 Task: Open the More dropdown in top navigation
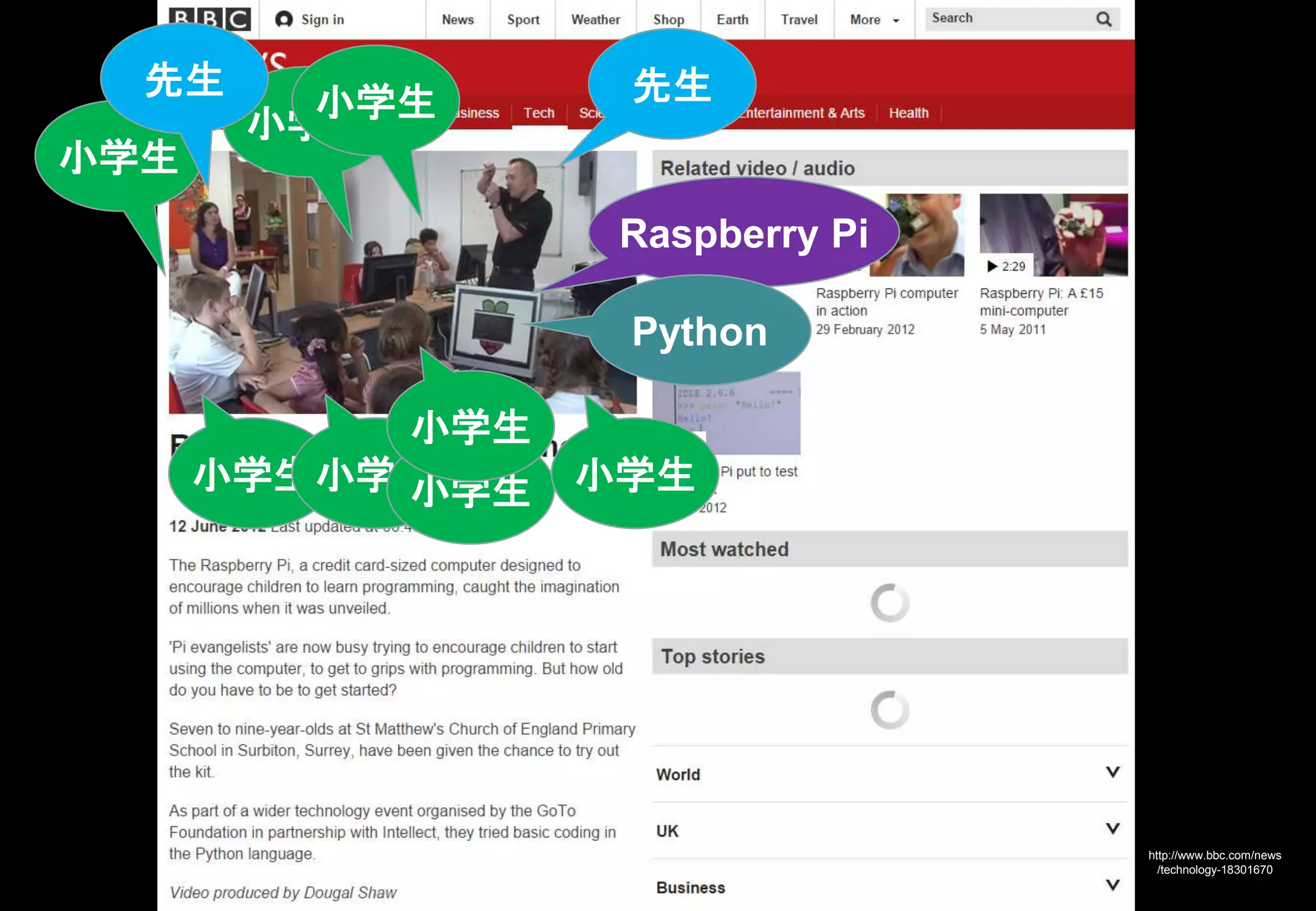pos(874,20)
